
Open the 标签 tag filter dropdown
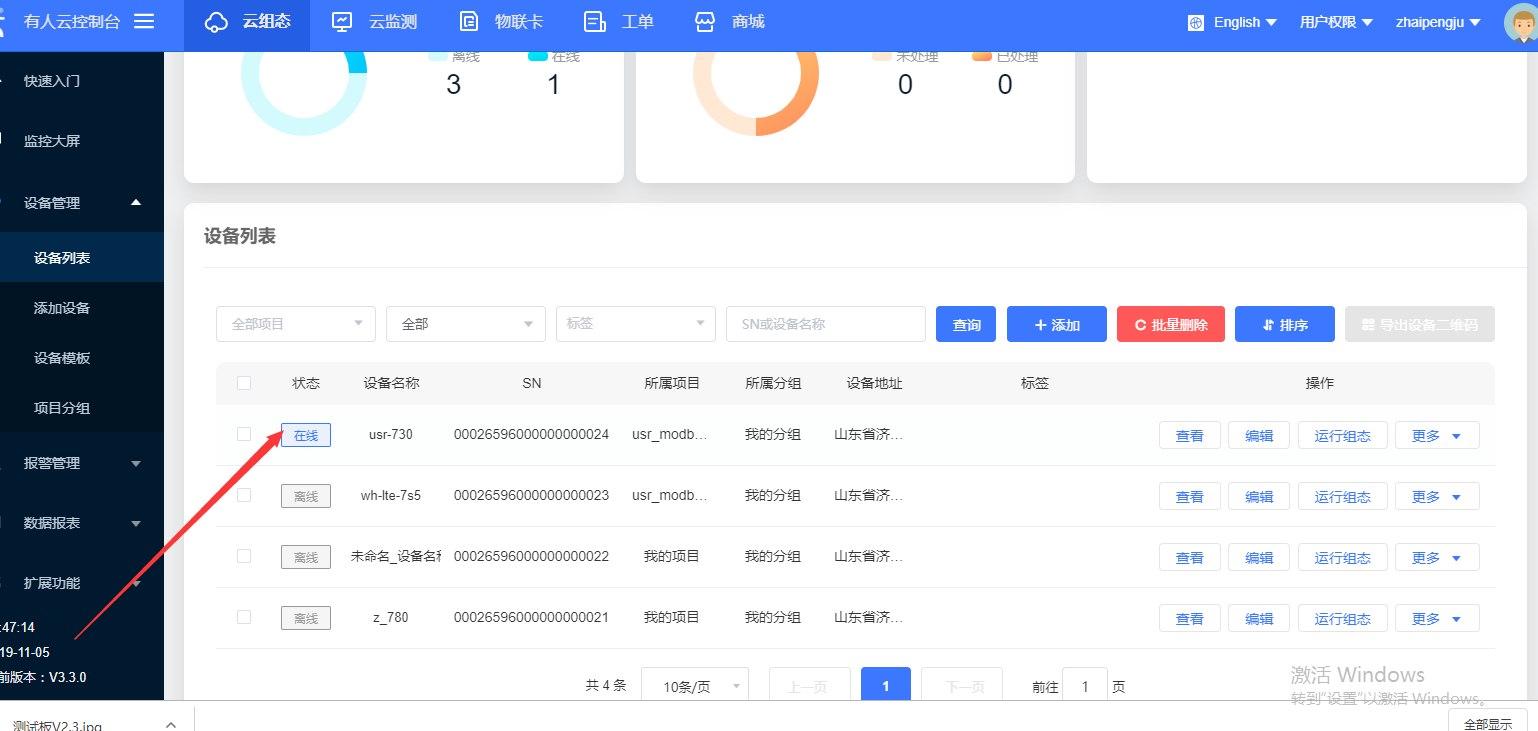(x=635, y=324)
